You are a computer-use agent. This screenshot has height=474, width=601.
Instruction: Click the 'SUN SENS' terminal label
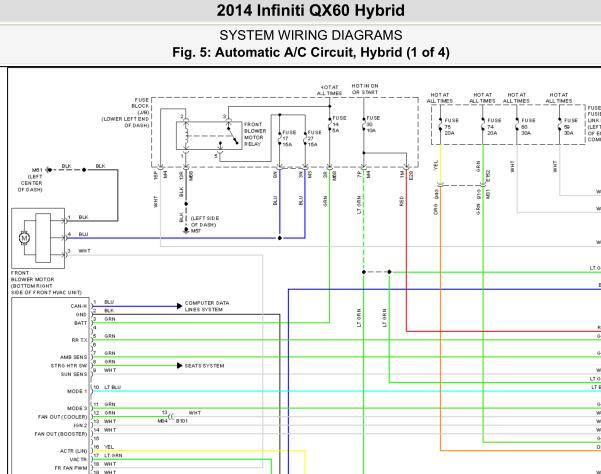point(74,374)
